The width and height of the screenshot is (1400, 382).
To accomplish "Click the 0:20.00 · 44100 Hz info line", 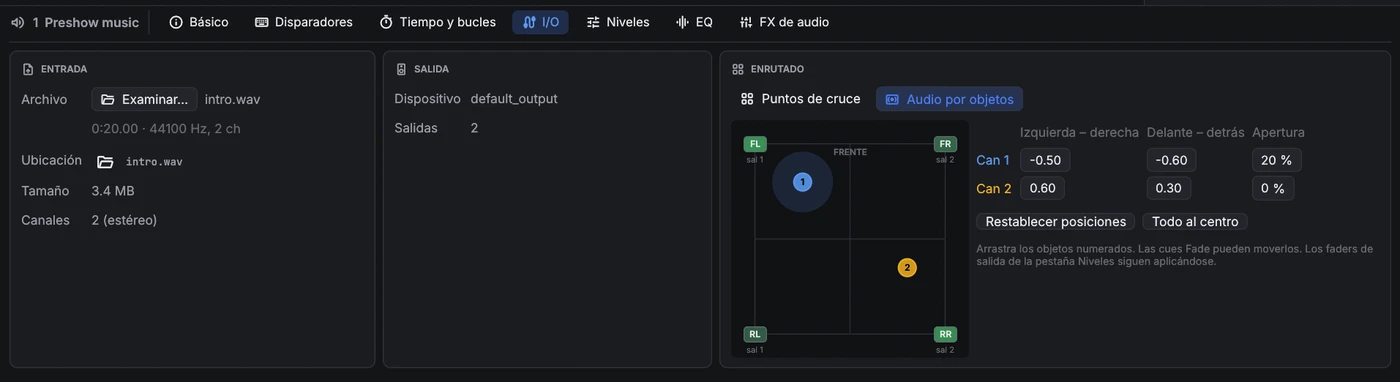I will [166, 129].
